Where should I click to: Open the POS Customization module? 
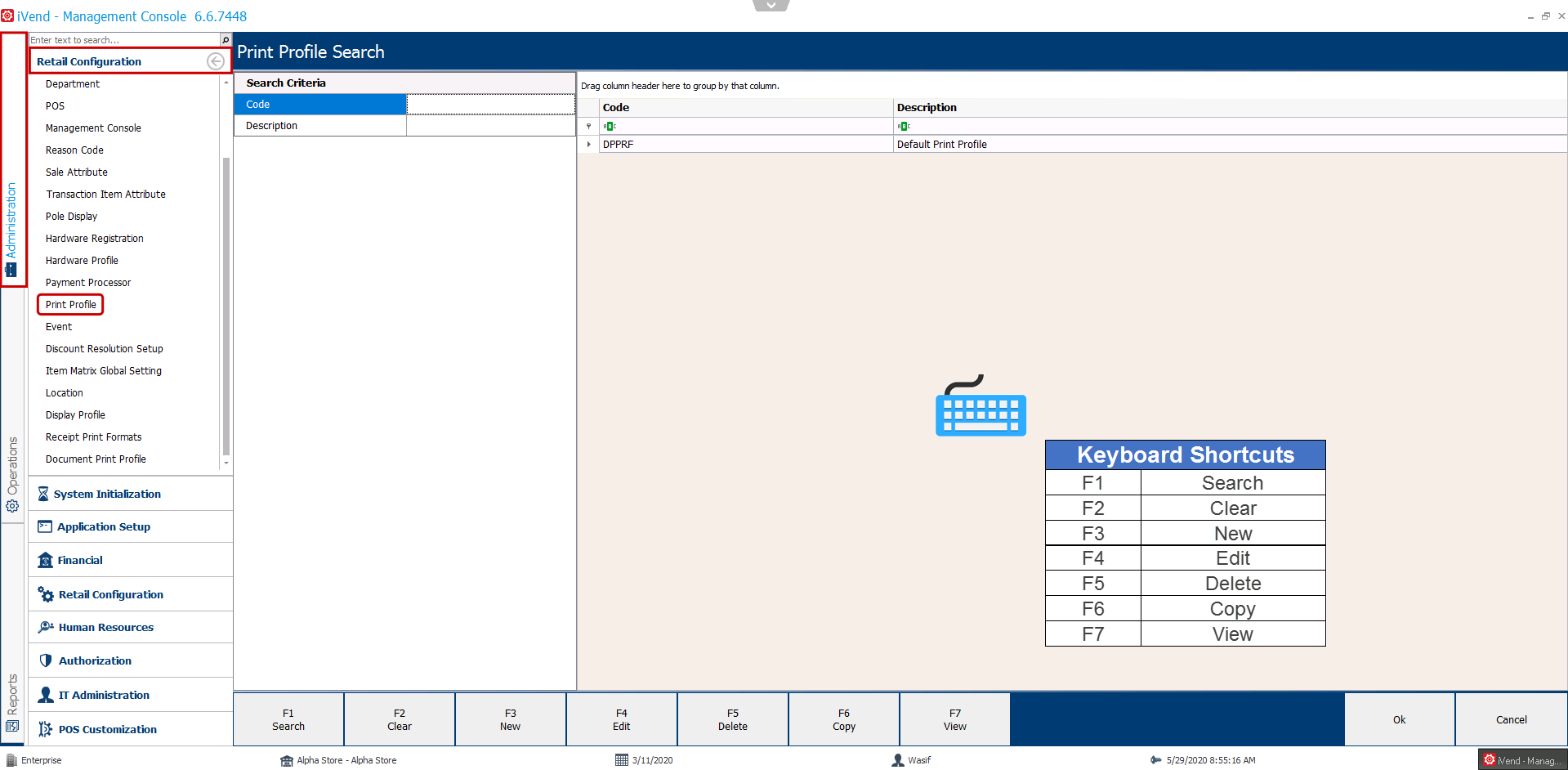tap(131, 729)
